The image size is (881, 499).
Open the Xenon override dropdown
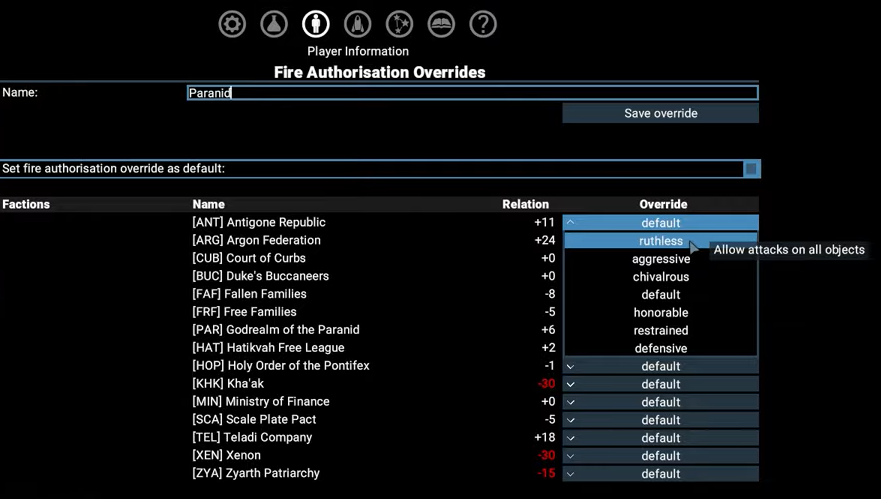pyautogui.click(x=660, y=456)
